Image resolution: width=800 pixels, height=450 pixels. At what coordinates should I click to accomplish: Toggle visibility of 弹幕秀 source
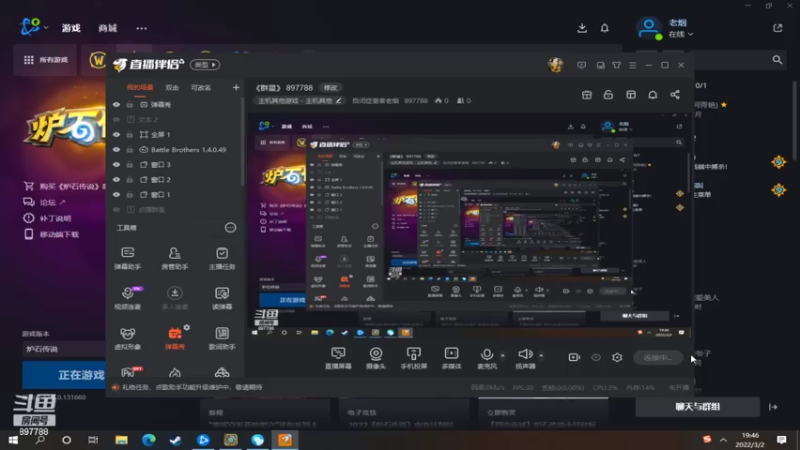[x=116, y=105]
